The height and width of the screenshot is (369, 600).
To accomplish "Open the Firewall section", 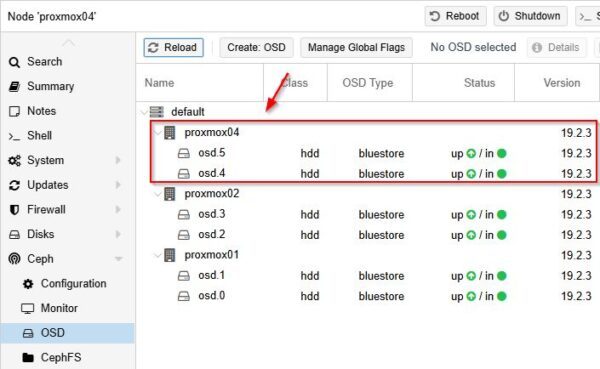I will [x=46, y=209].
